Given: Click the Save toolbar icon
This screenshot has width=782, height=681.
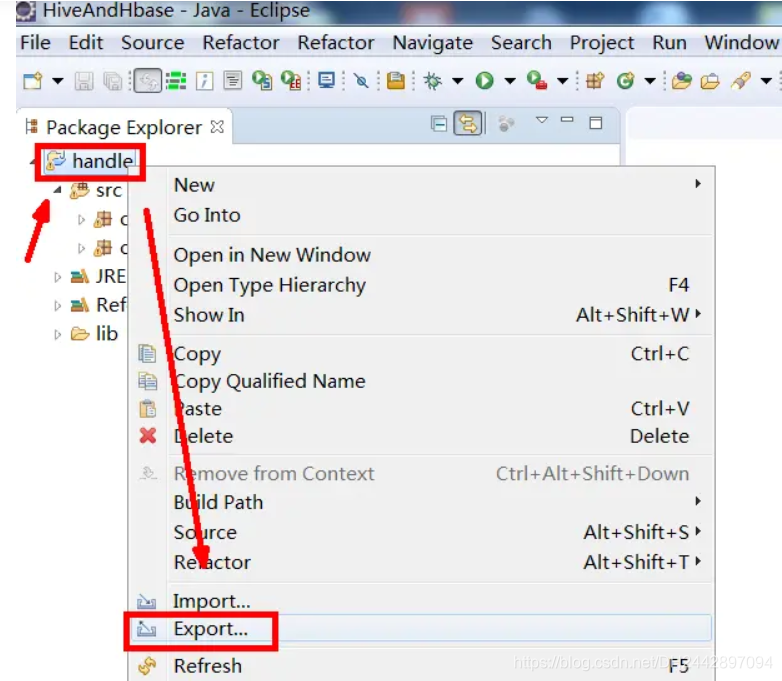Looking at the screenshot, I should pos(84,81).
